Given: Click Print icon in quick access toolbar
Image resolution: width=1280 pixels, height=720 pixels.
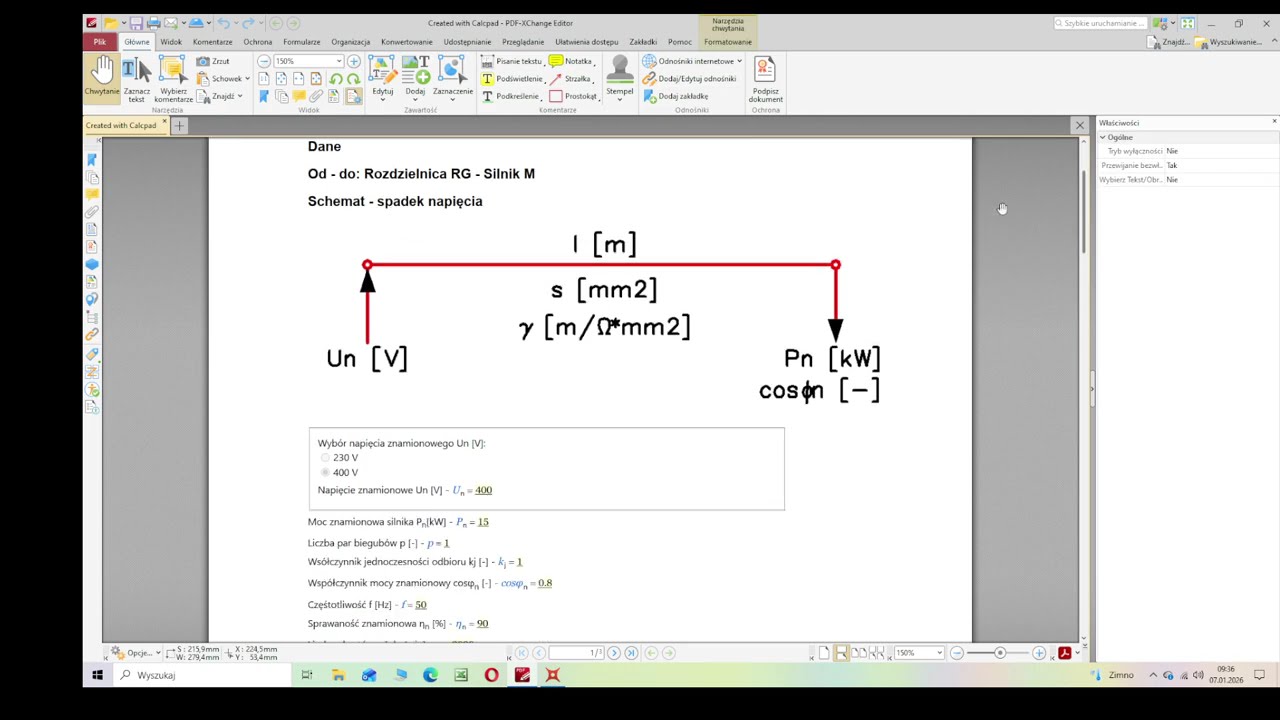Looking at the screenshot, I should click(153, 23).
